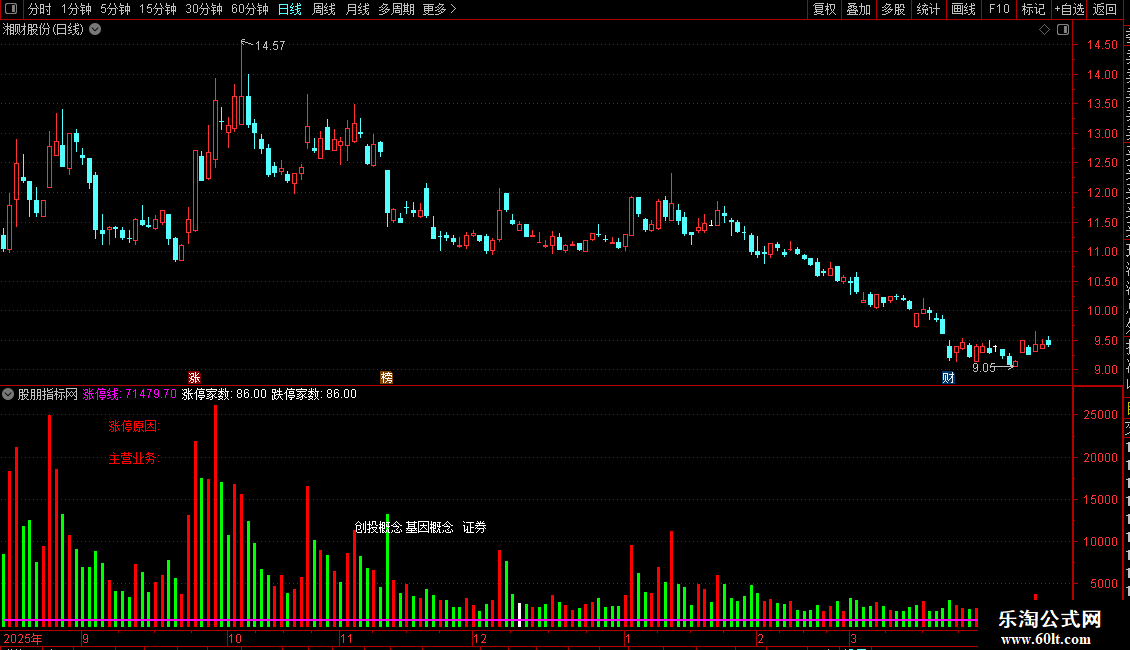
Task: Select the 60分钟 period tab
Action: pos(250,9)
